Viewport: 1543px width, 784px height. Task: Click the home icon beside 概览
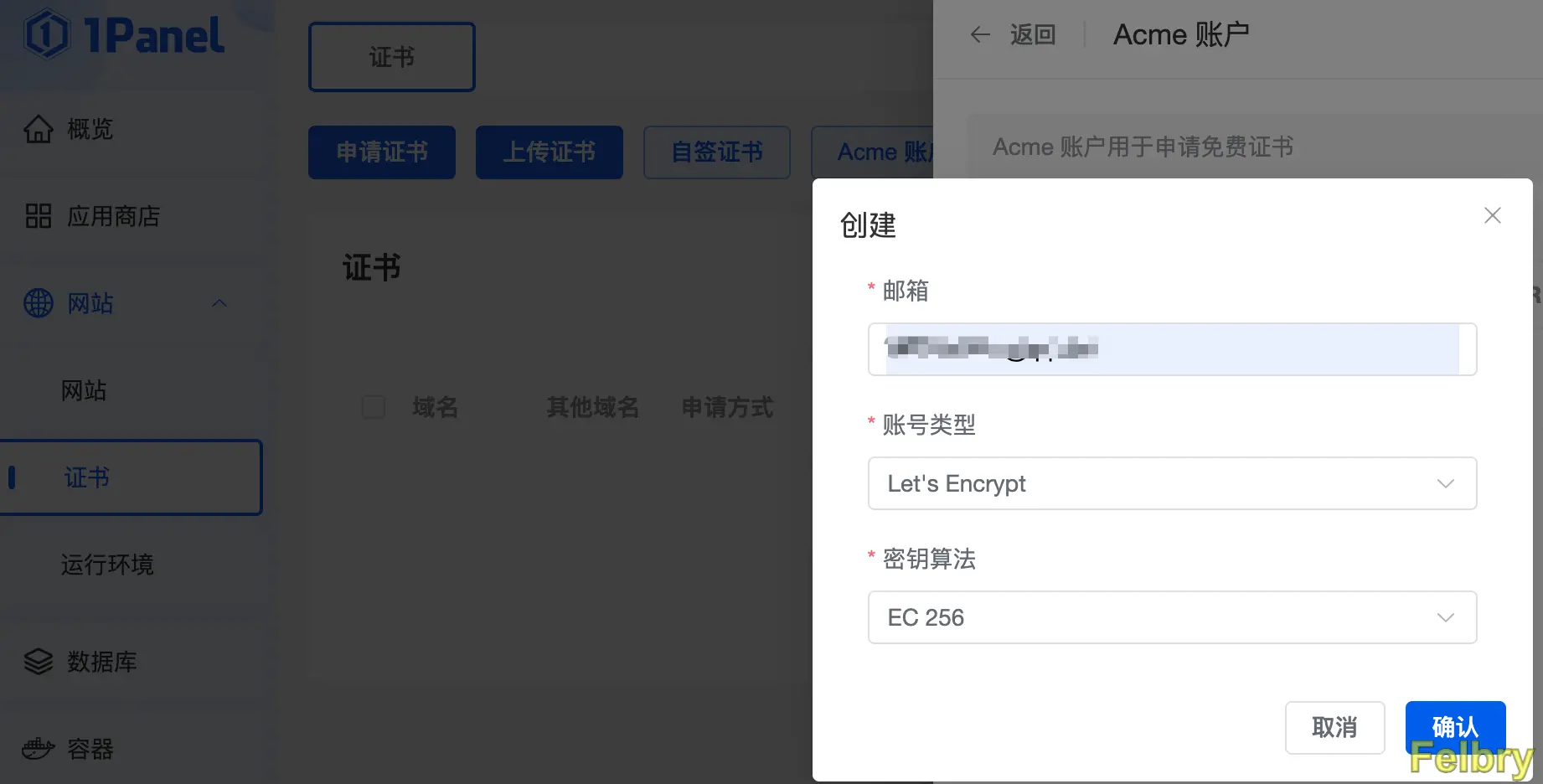(x=39, y=129)
